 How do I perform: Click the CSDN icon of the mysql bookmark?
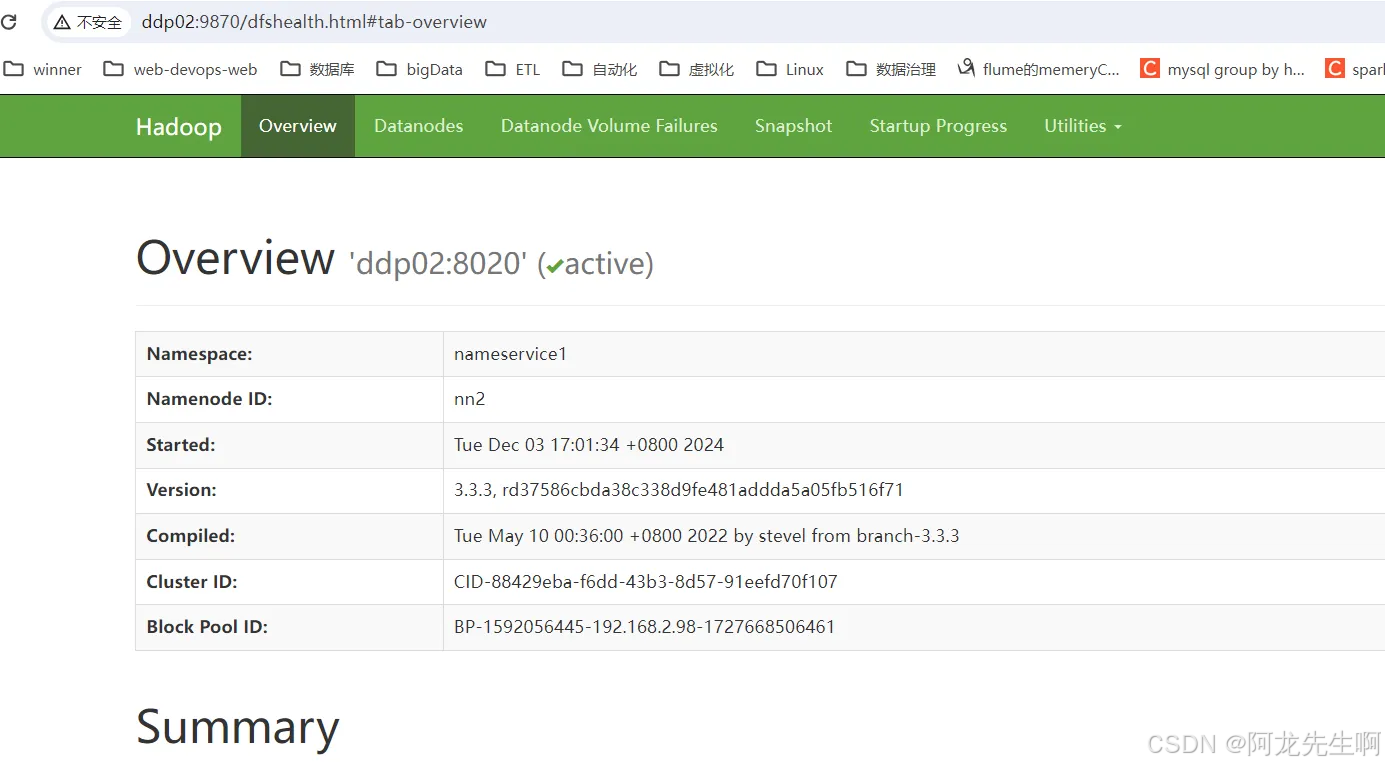coord(1149,68)
